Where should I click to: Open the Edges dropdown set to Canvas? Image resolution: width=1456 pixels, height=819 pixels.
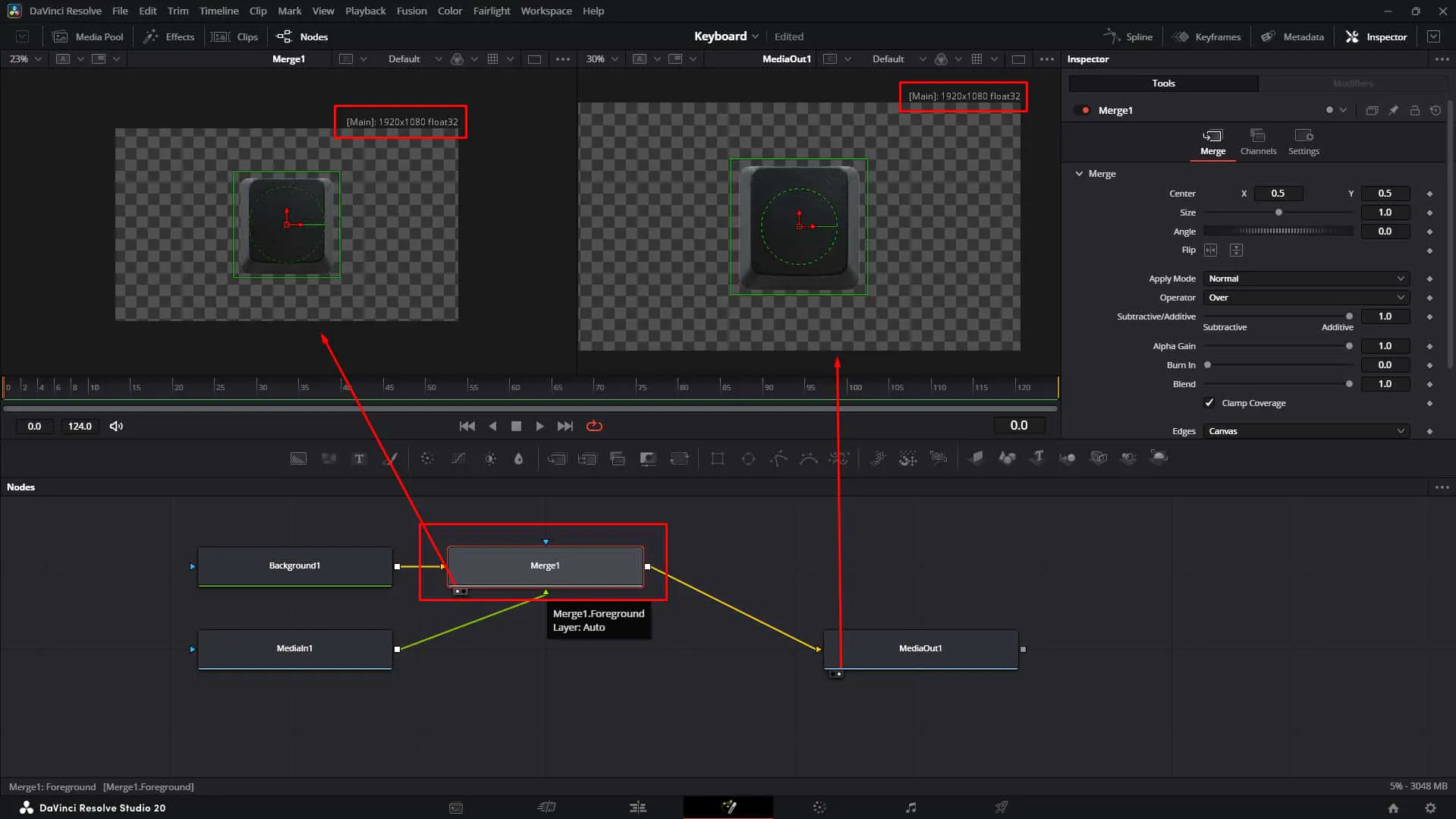1306,431
